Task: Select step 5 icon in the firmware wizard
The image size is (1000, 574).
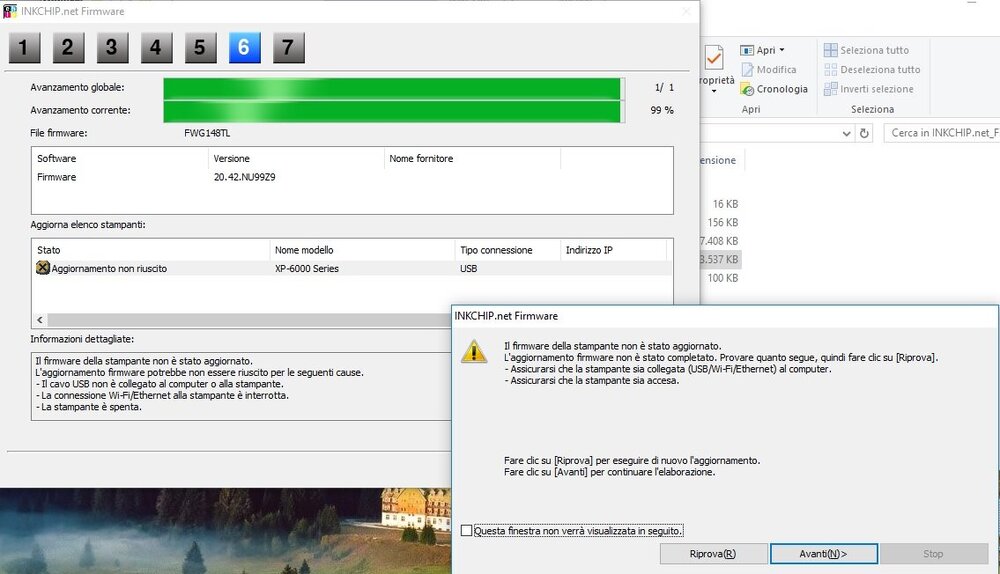Action: tap(200, 48)
